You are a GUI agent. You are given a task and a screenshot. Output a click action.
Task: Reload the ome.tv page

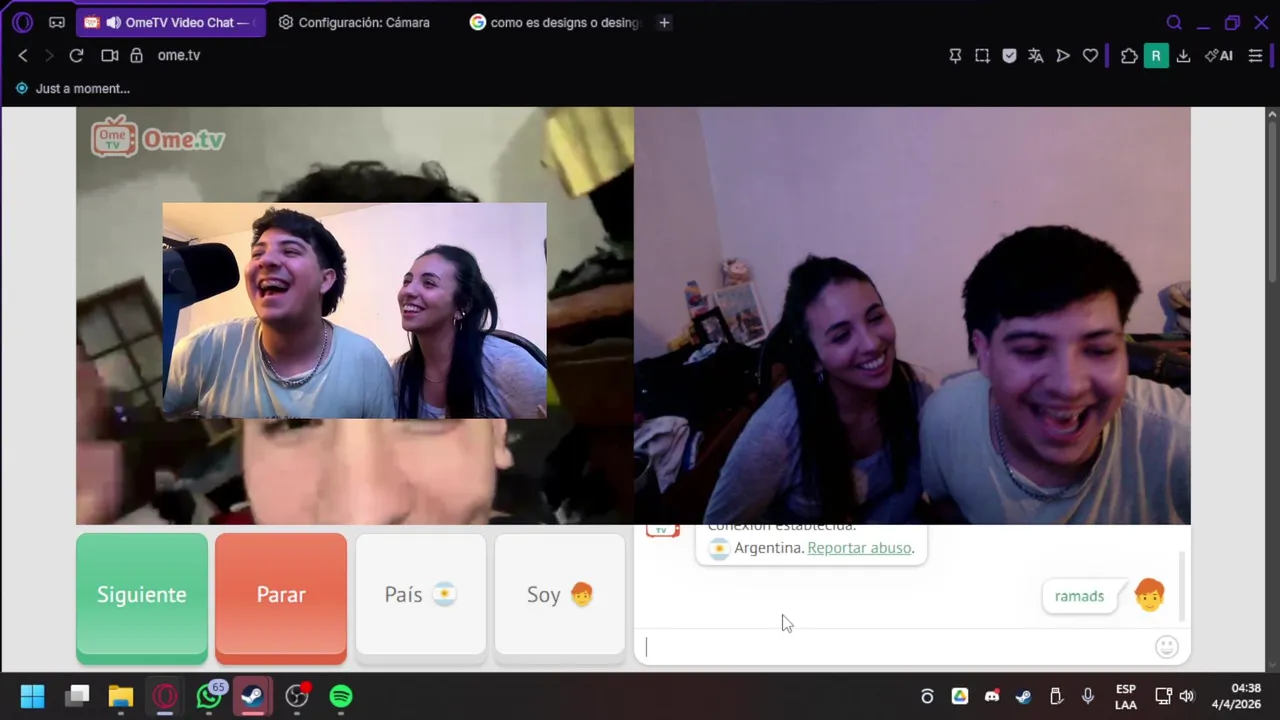click(x=76, y=55)
